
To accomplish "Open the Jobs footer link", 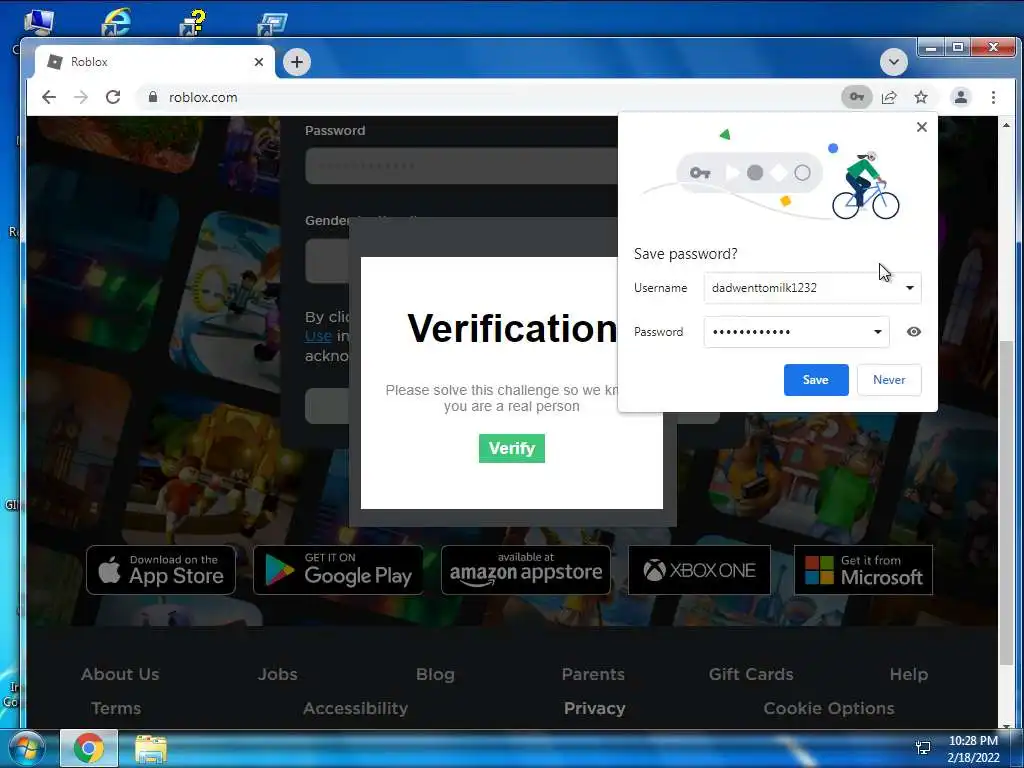I will click(x=278, y=675).
